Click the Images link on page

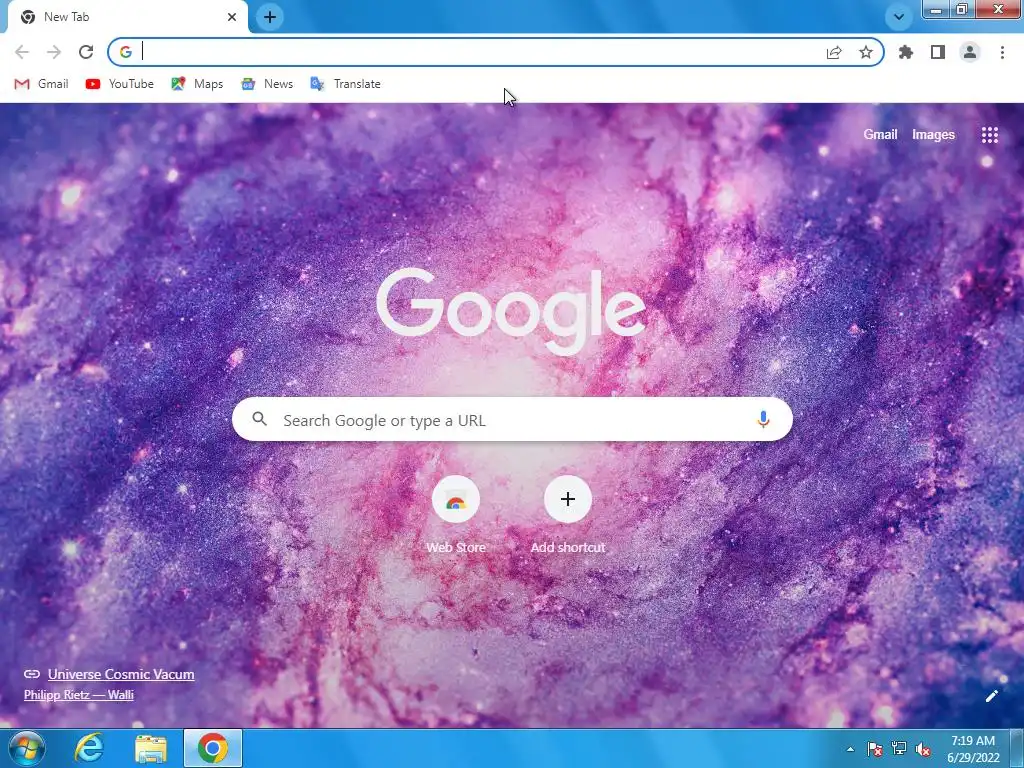(x=933, y=135)
